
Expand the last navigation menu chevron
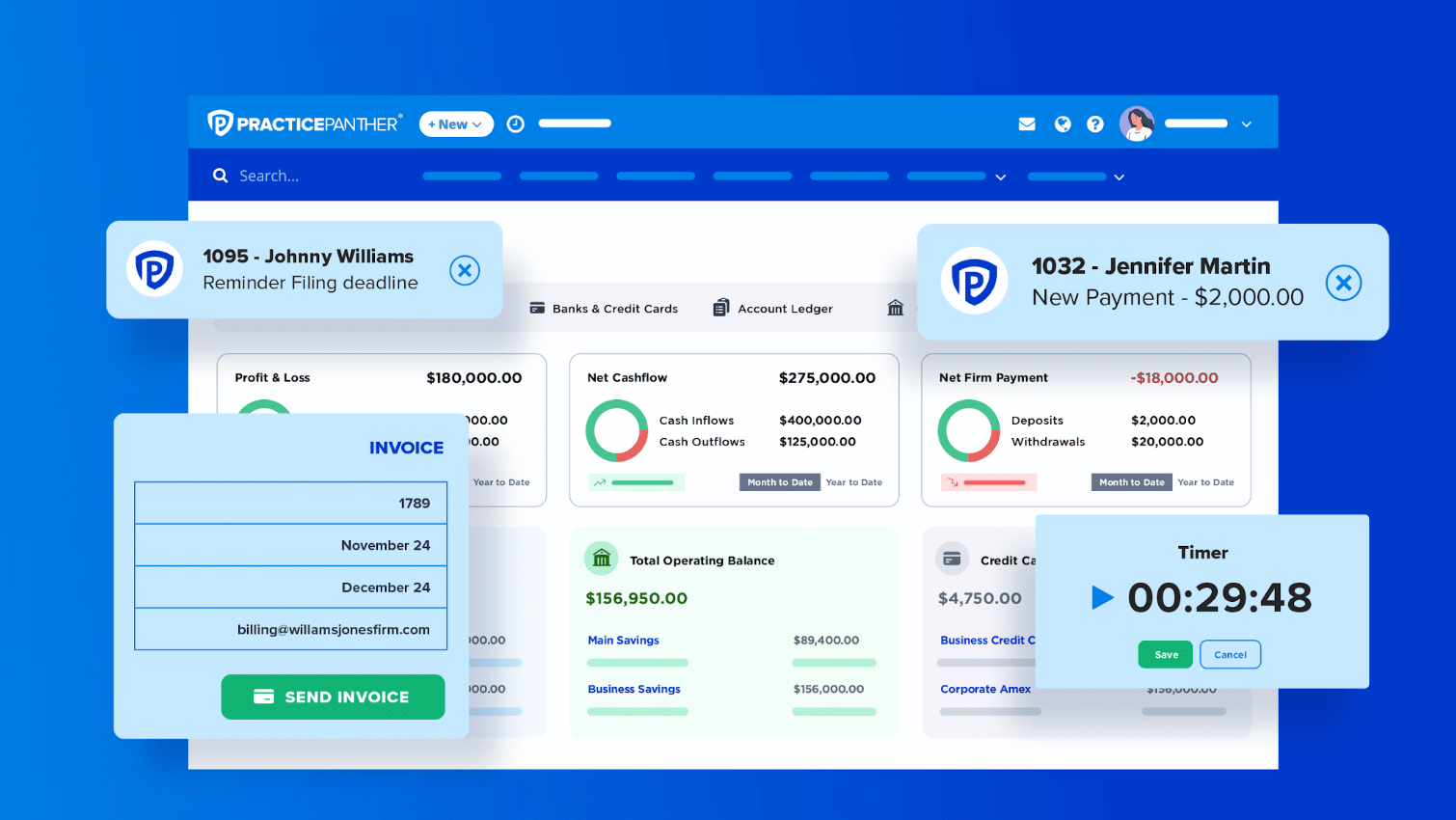click(x=1119, y=178)
